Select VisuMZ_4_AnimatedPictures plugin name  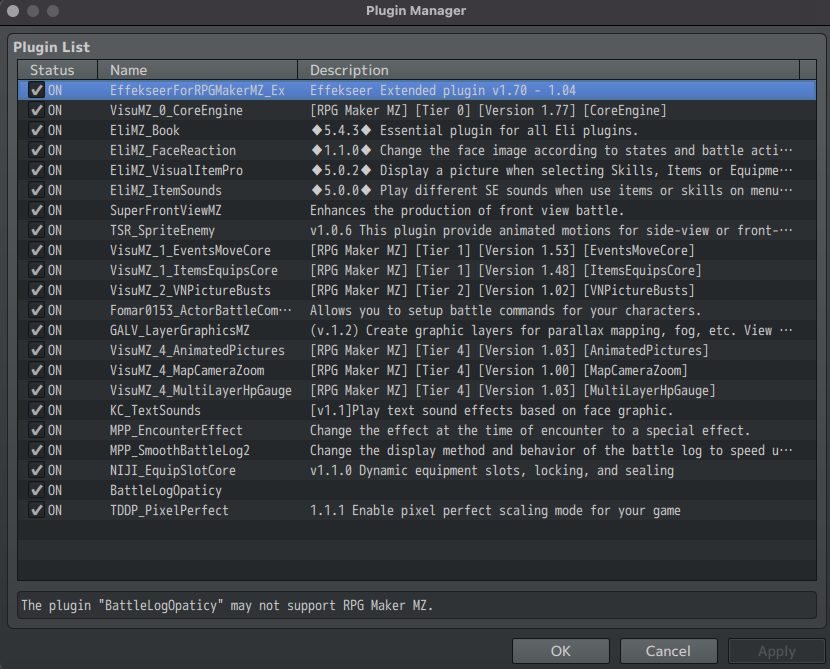coord(197,351)
